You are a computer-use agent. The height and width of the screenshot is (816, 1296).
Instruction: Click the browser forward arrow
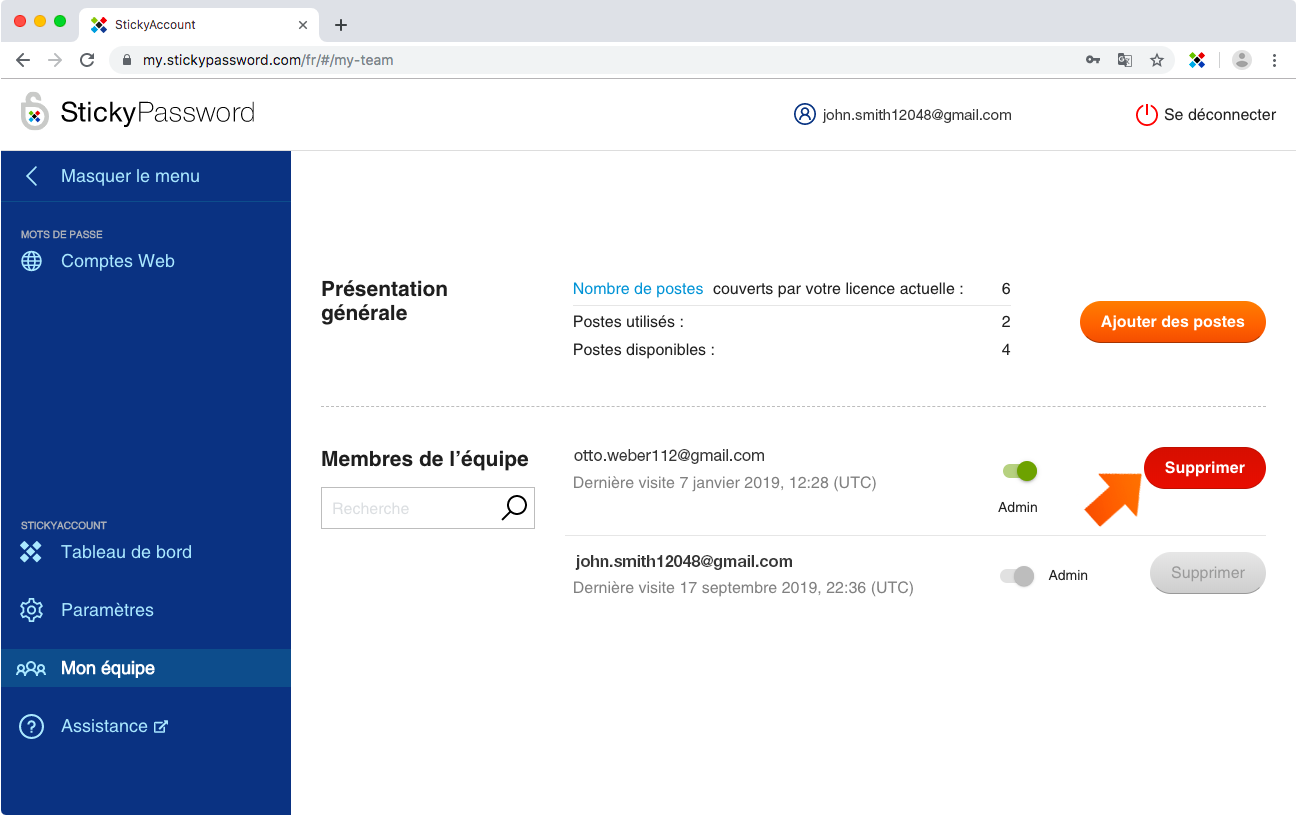(x=55, y=60)
